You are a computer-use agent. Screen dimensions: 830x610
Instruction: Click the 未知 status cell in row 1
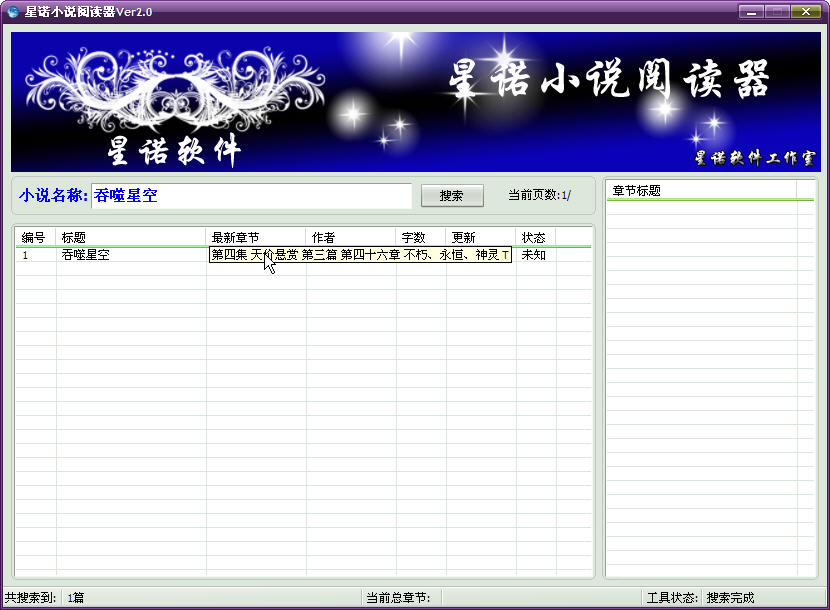[534, 255]
